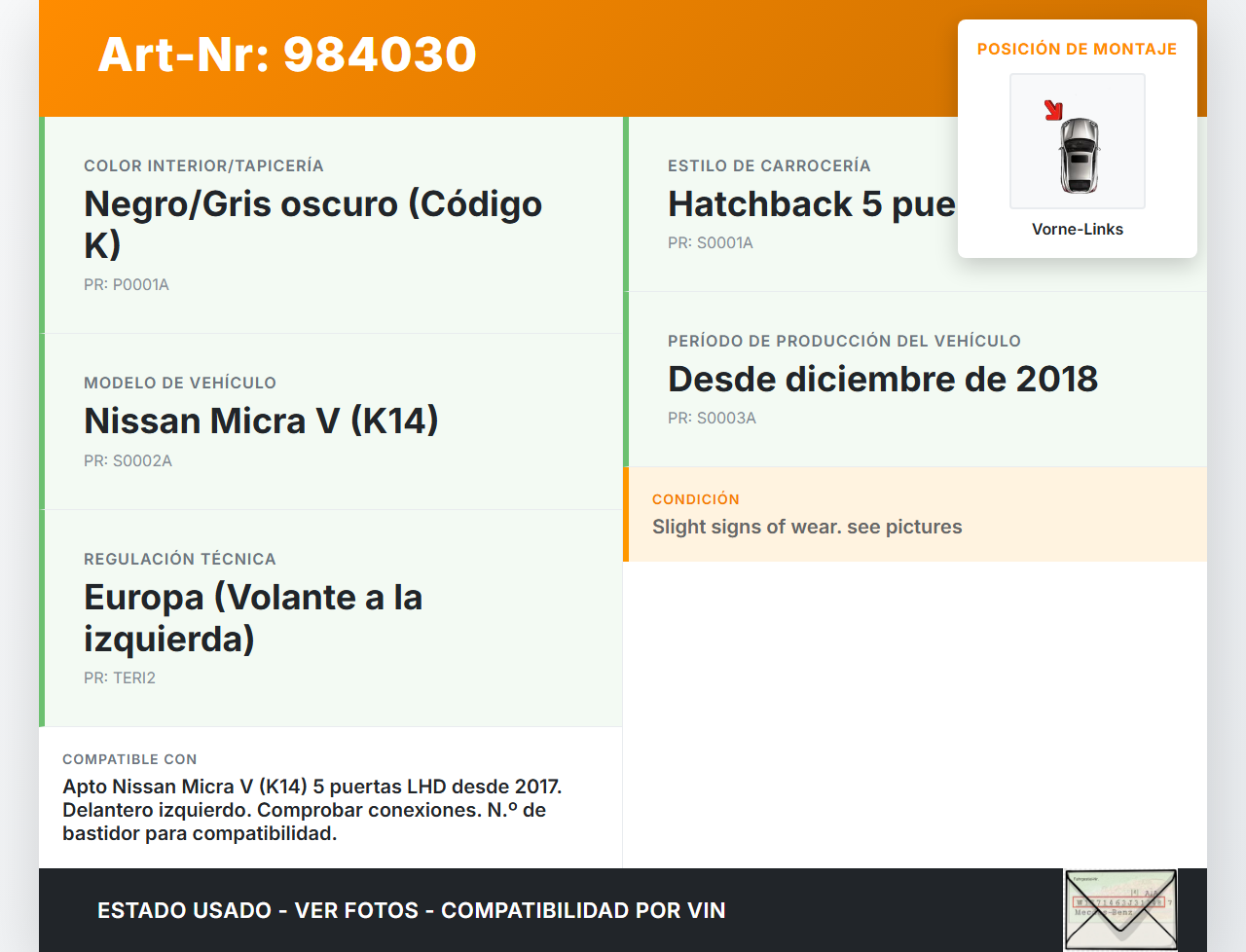Switch to the ESTILO DE CARROCERÍA section
This screenshot has width=1246, height=952.
[769, 165]
